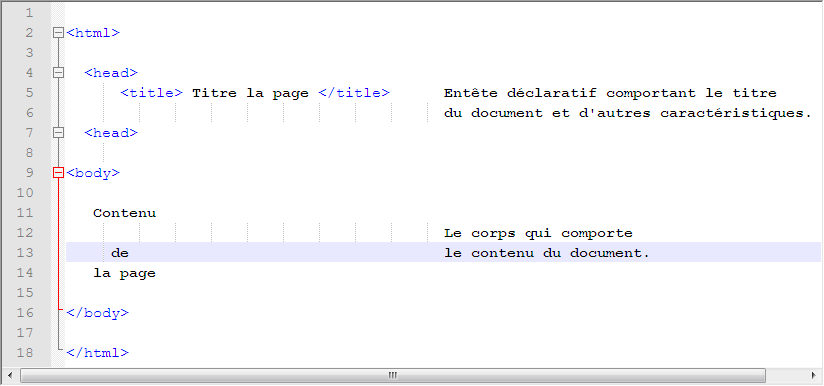Click line number 3 in the margin
The width and height of the screenshot is (824, 386).
point(28,53)
